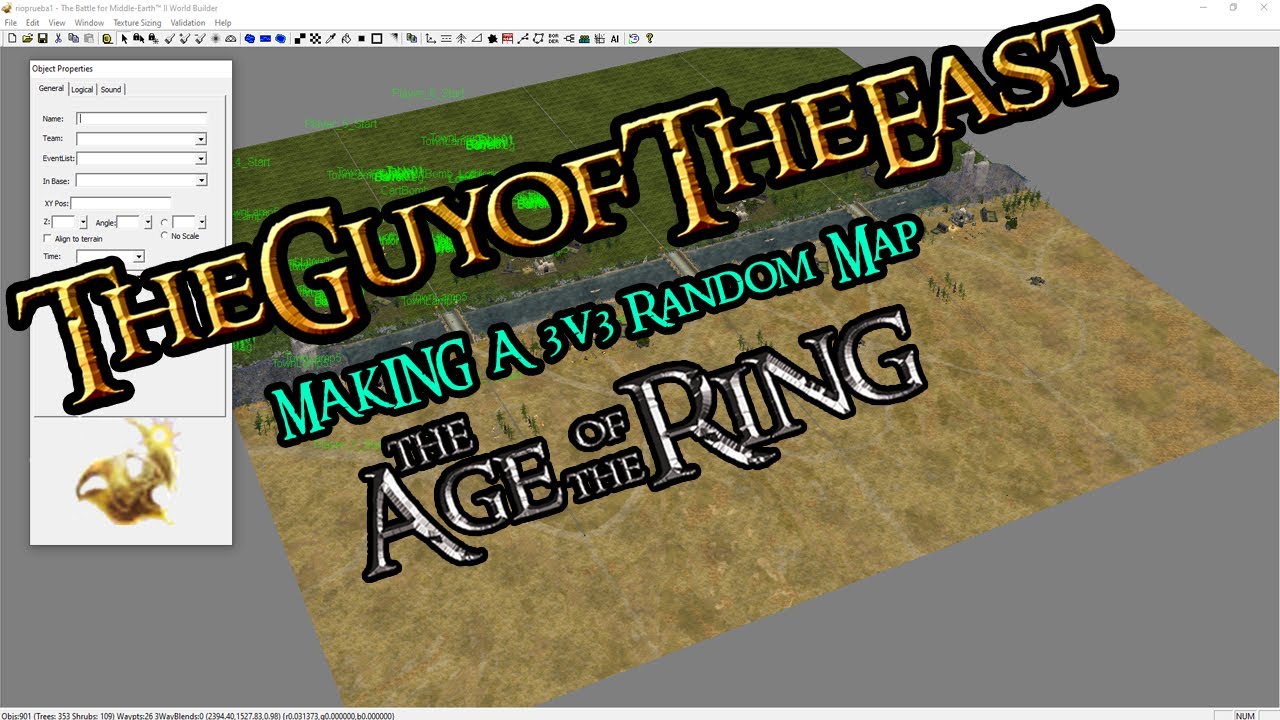
Task: Select the hollow square outline tool
Action: [x=377, y=39]
